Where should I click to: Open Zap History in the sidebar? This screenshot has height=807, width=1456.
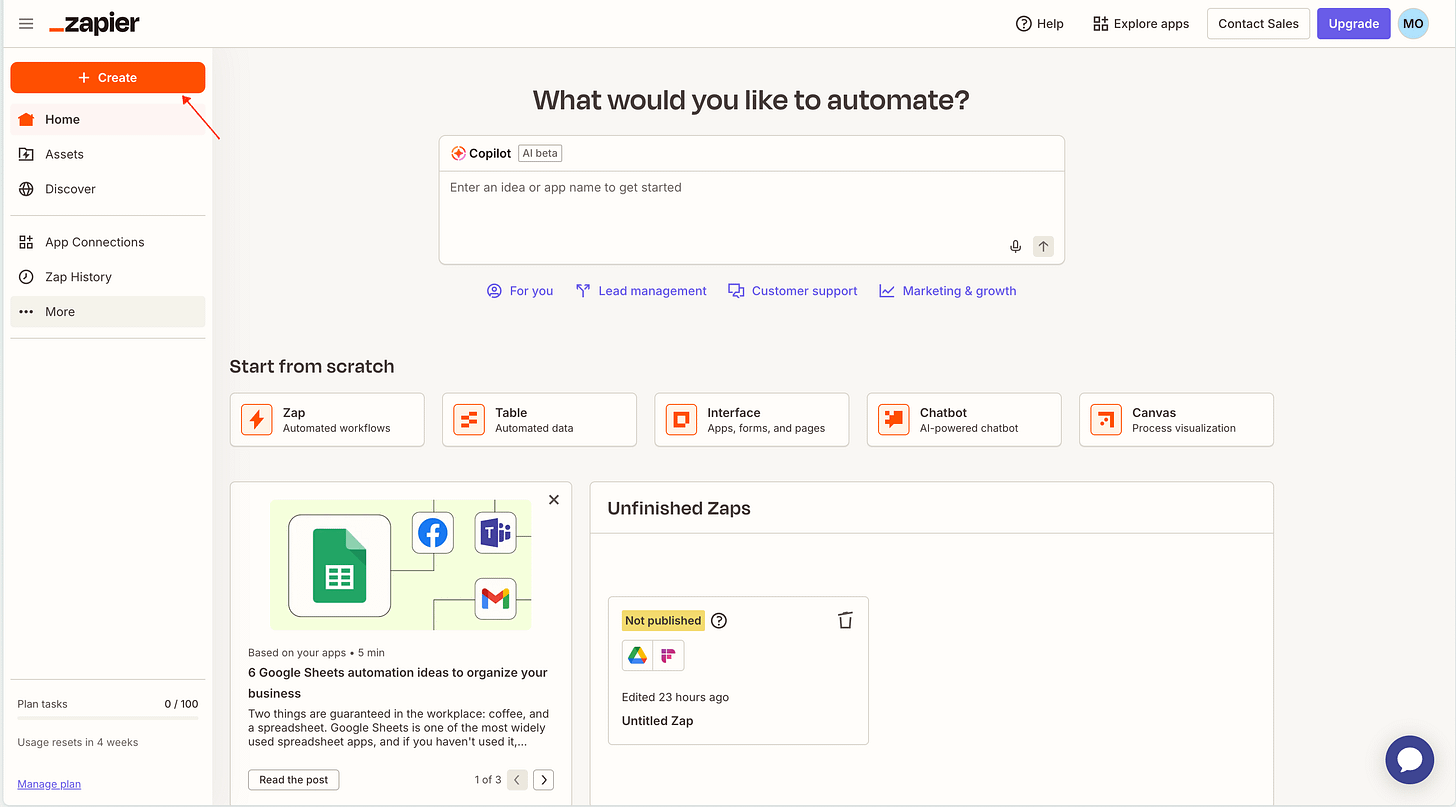click(x=108, y=277)
